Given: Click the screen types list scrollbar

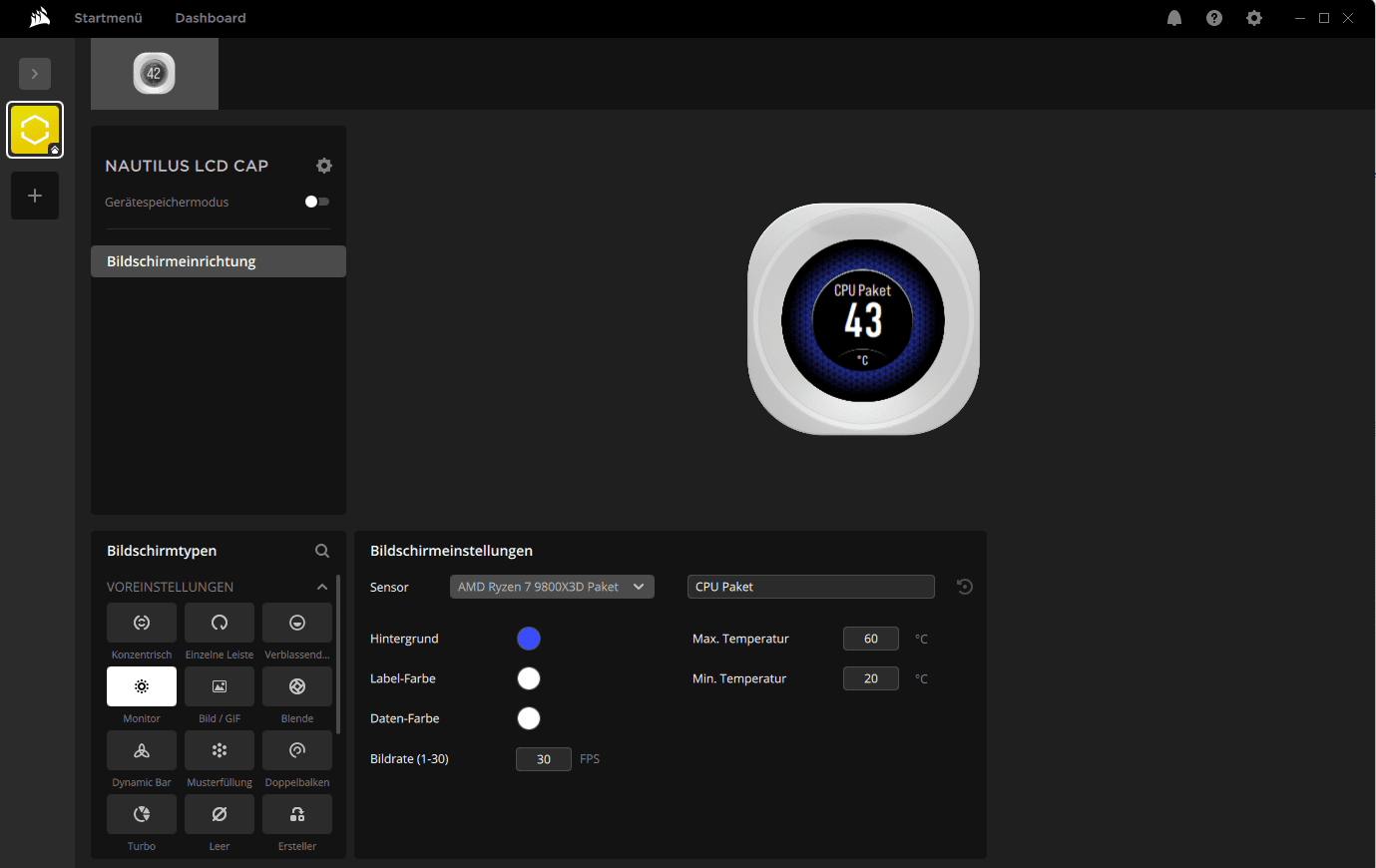Looking at the screenshot, I should (338, 654).
